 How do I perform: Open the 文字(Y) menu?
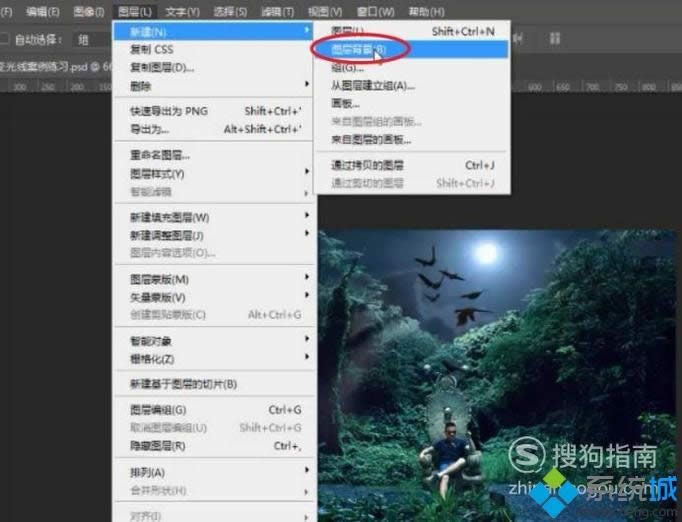coord(182,12)
